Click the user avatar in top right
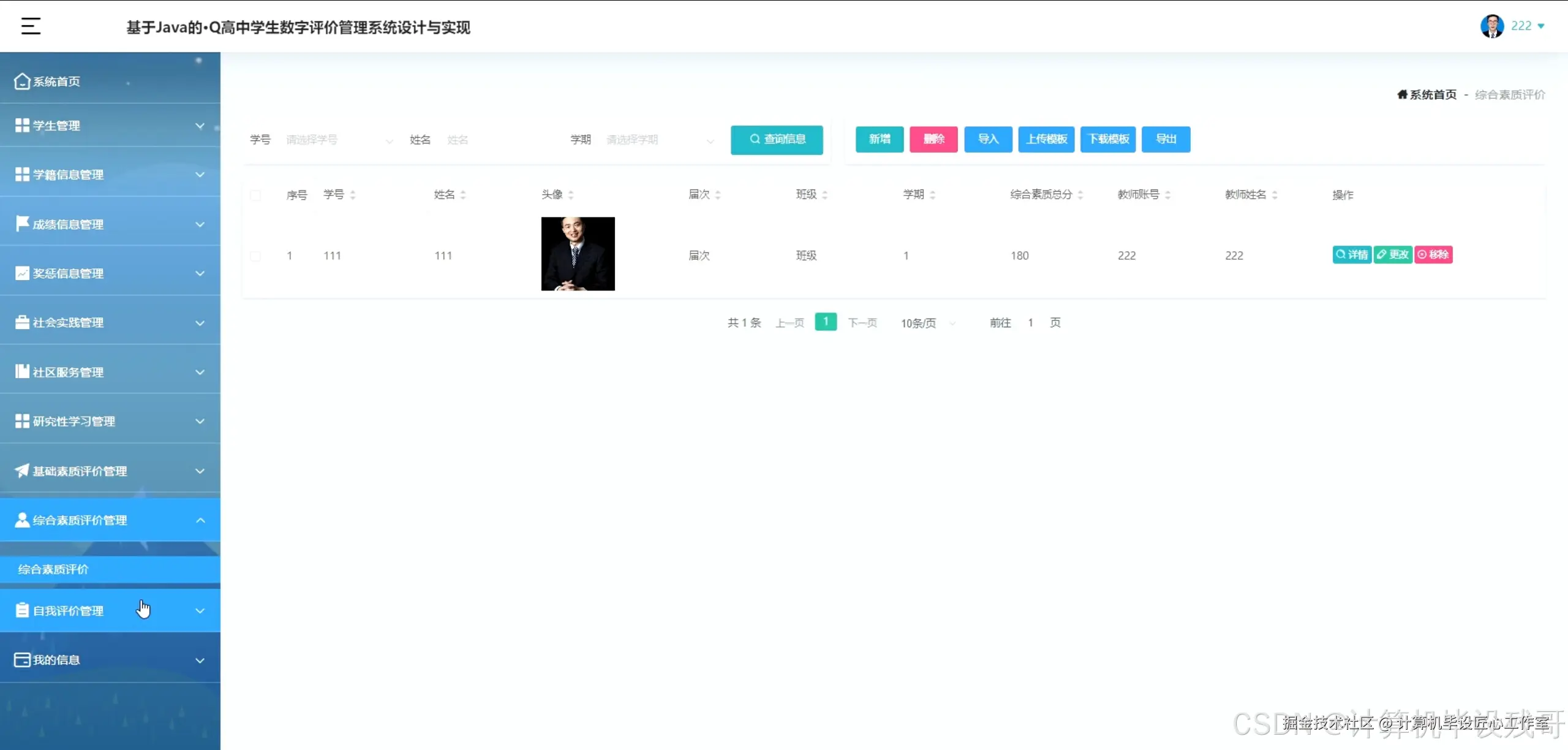 pos(1491,26)
